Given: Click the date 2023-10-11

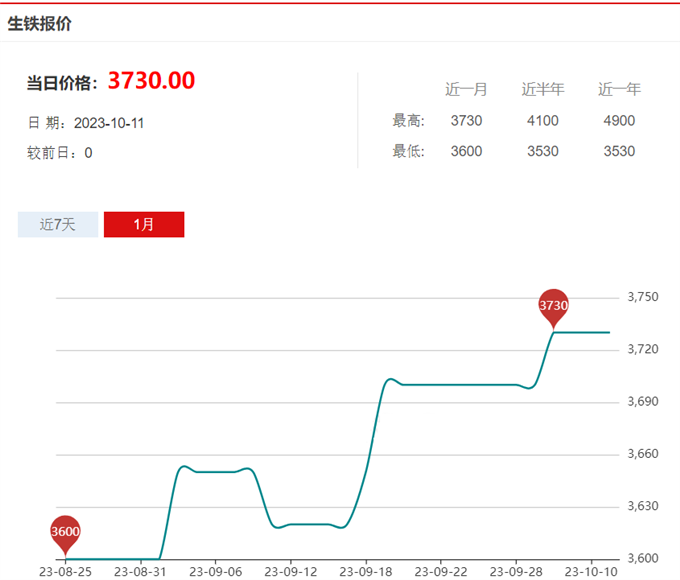Looking at the screenshot, I should click(109, 123).
